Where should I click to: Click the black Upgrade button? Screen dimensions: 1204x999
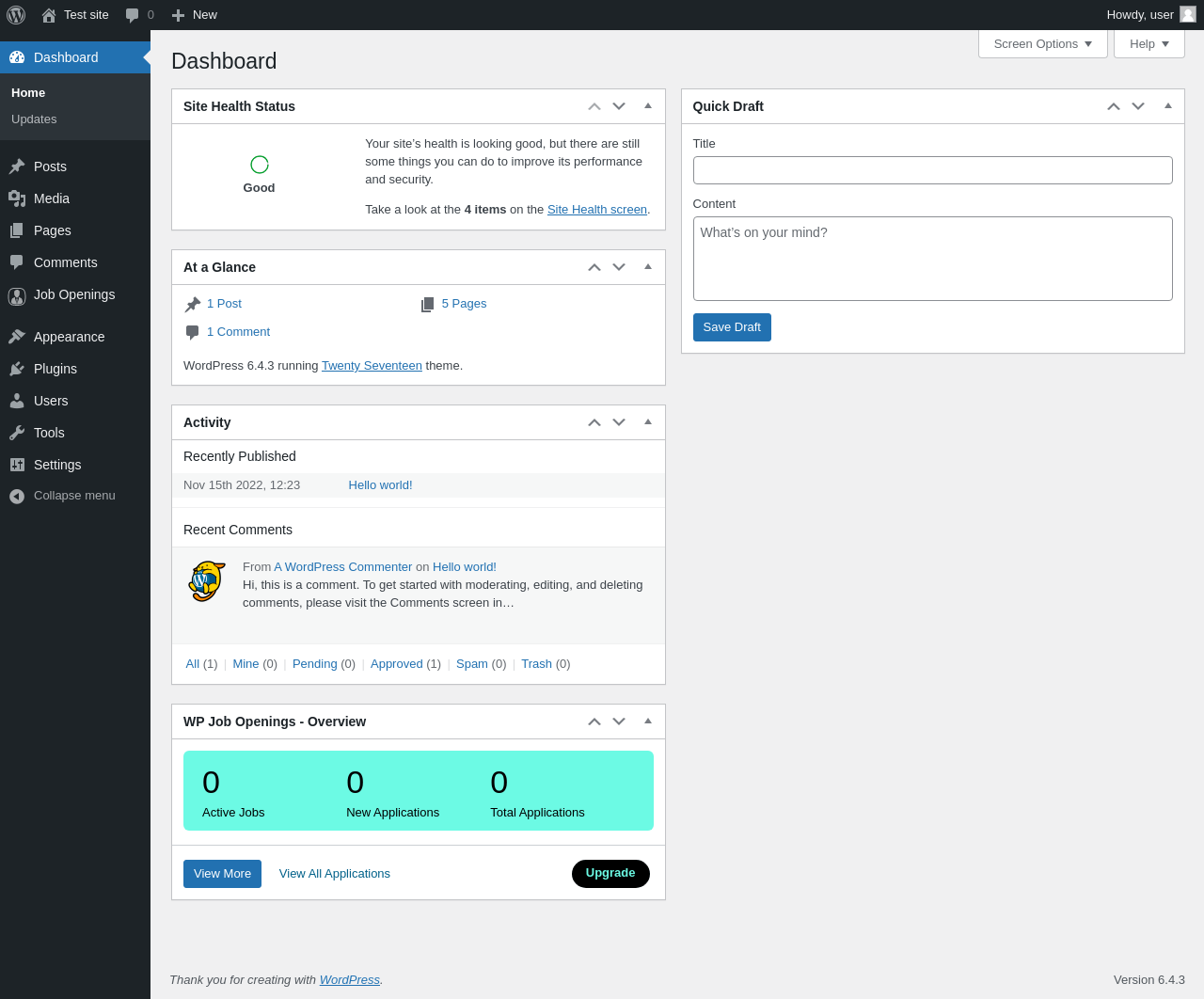click(x=610, y=873)
